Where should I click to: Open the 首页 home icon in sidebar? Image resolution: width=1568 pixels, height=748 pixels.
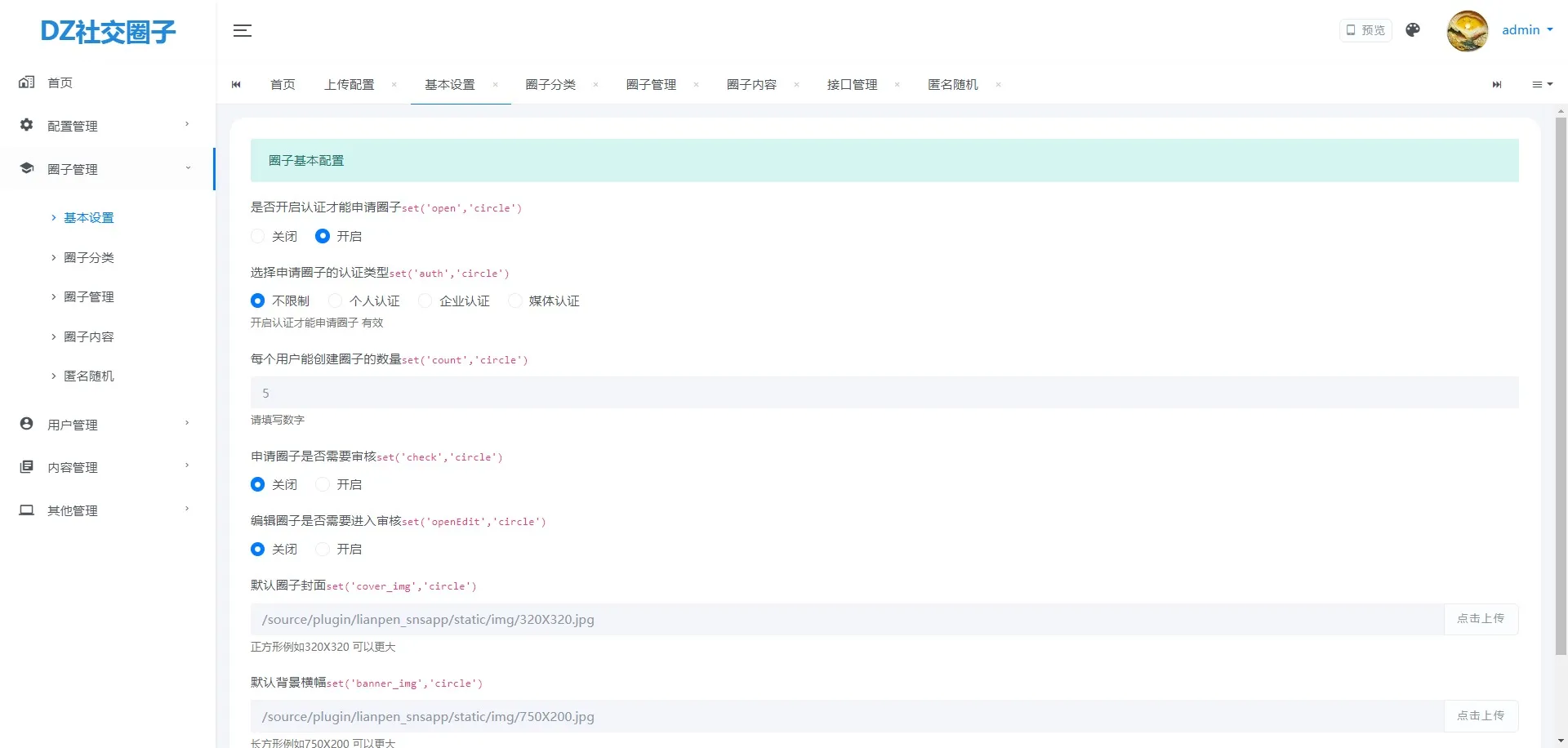[27, 82]
